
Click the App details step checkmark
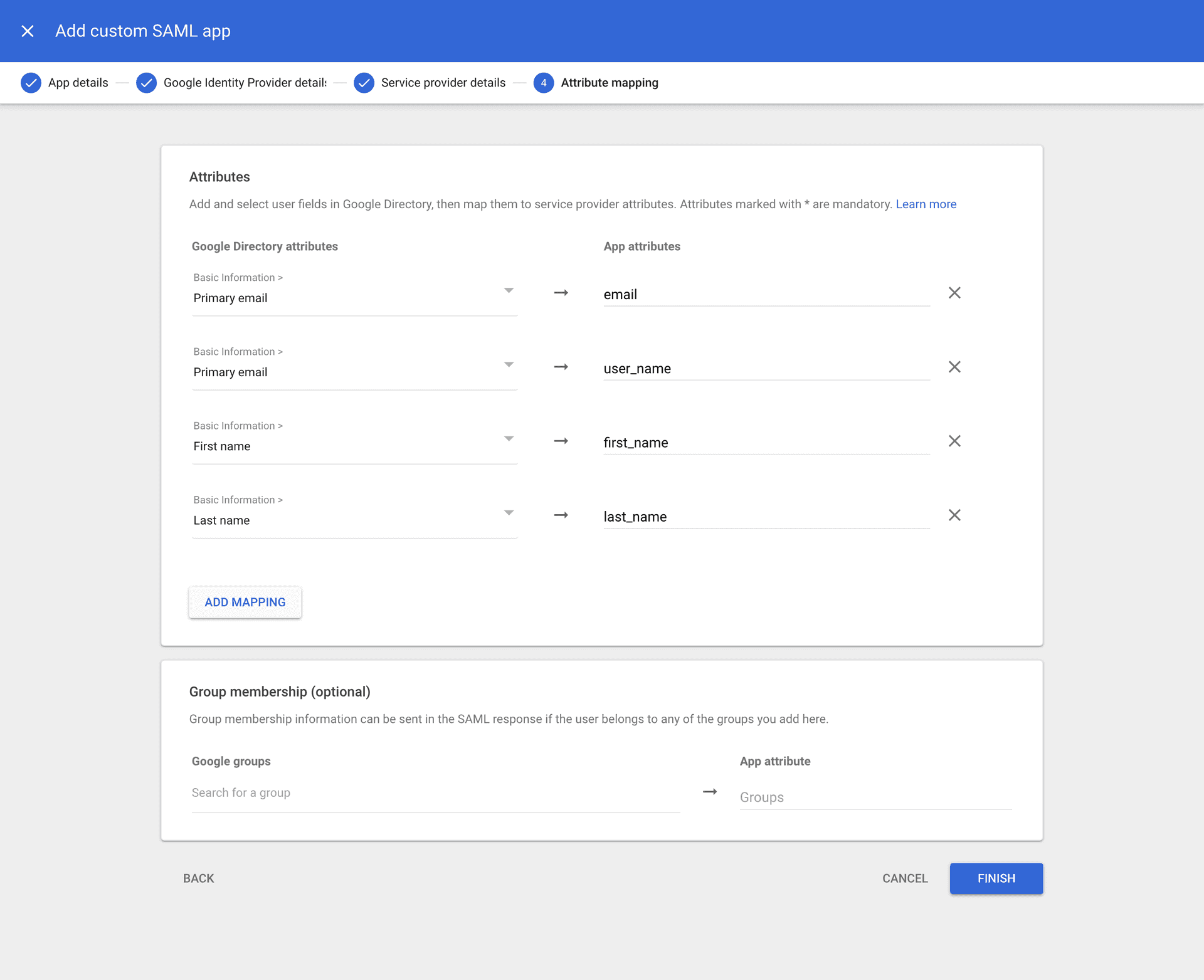click(31, 82)
